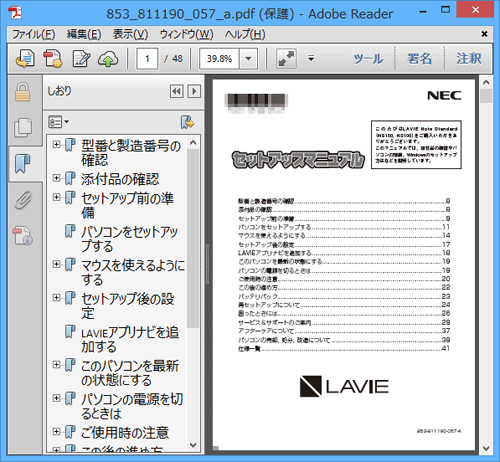The image size is (500, 462).
Task: Go to マウスを使えるようにする bookmark
Action: click(133, 272)
